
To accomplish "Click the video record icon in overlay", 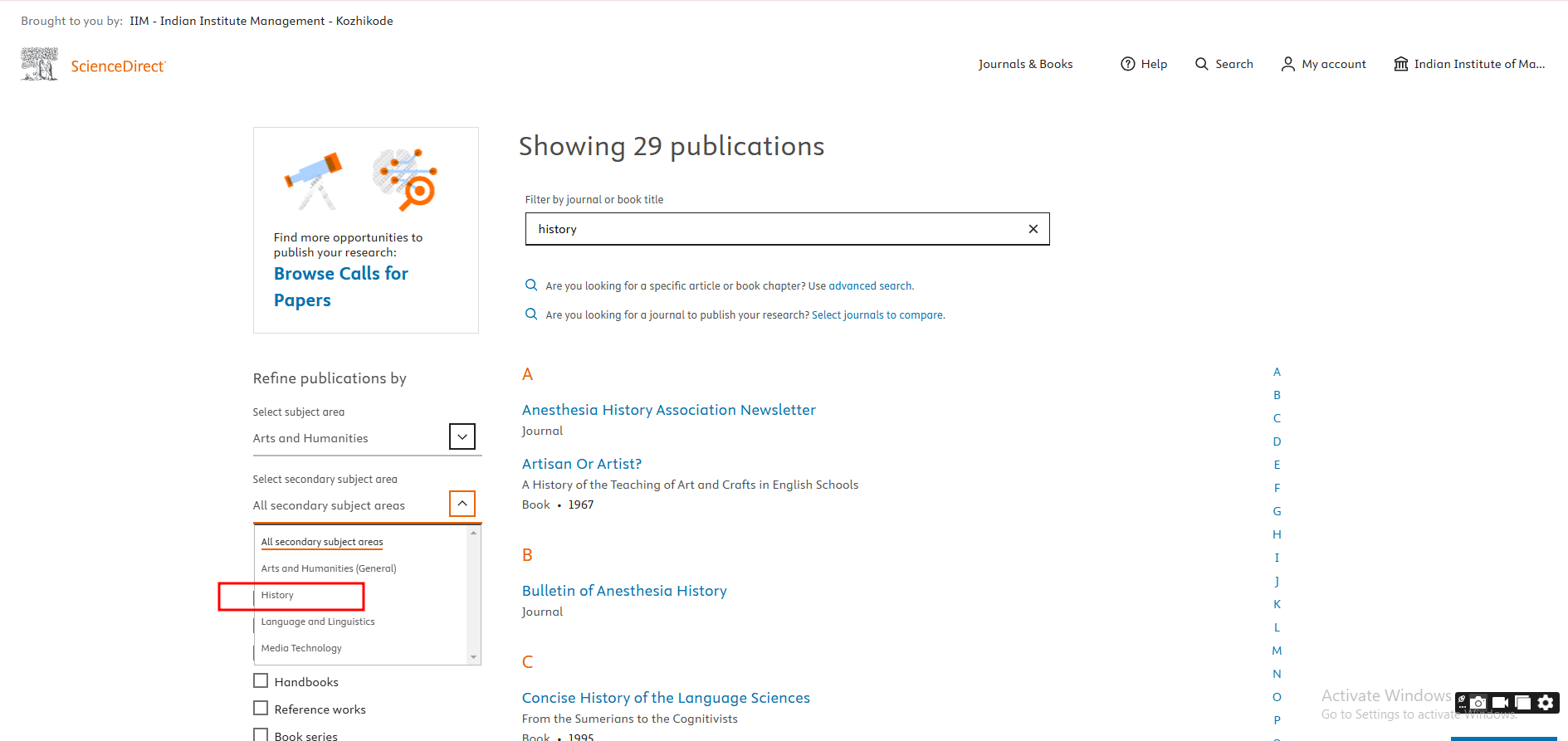I will click(x=1500, y=703).
